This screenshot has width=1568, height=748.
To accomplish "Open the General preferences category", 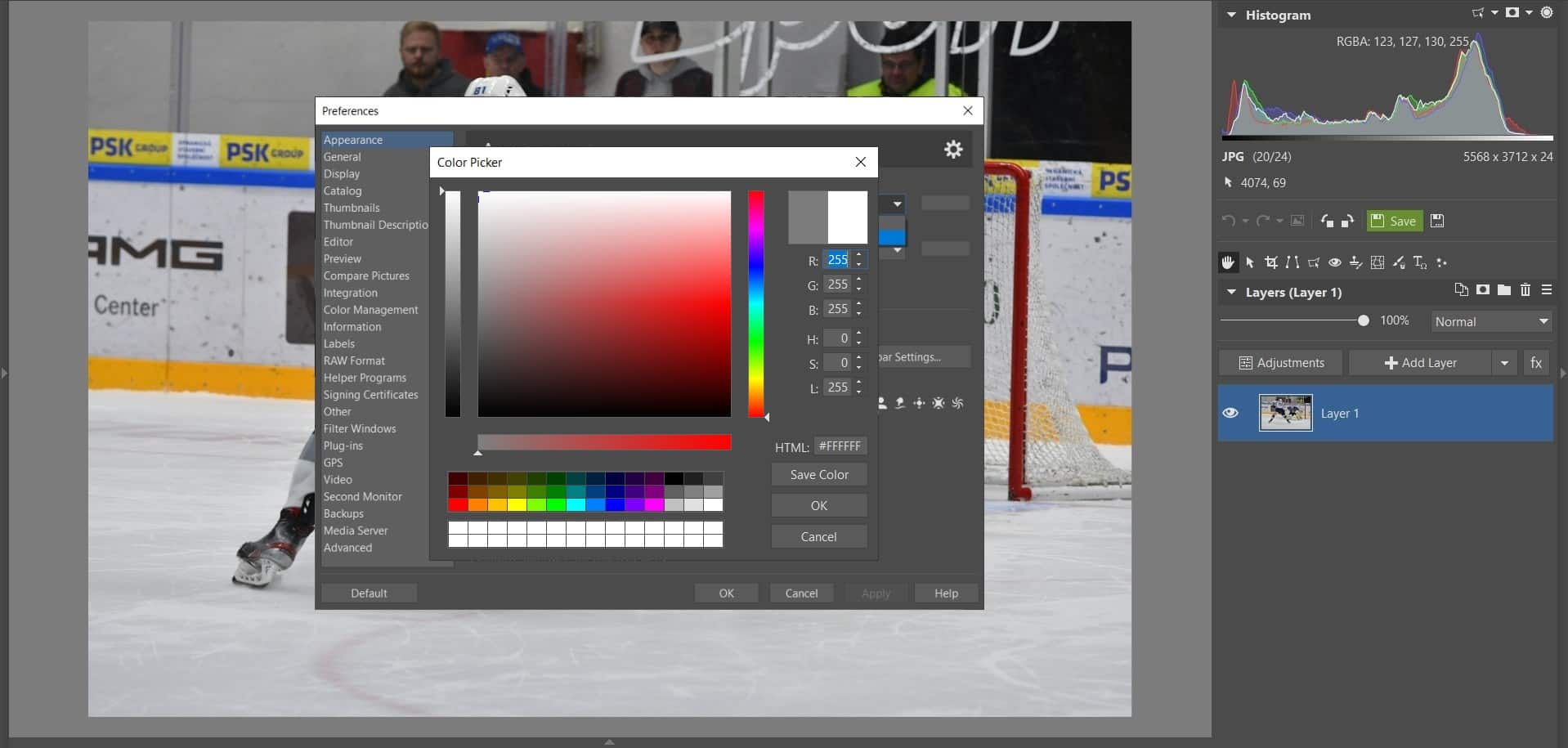I will tap(342, 157).
